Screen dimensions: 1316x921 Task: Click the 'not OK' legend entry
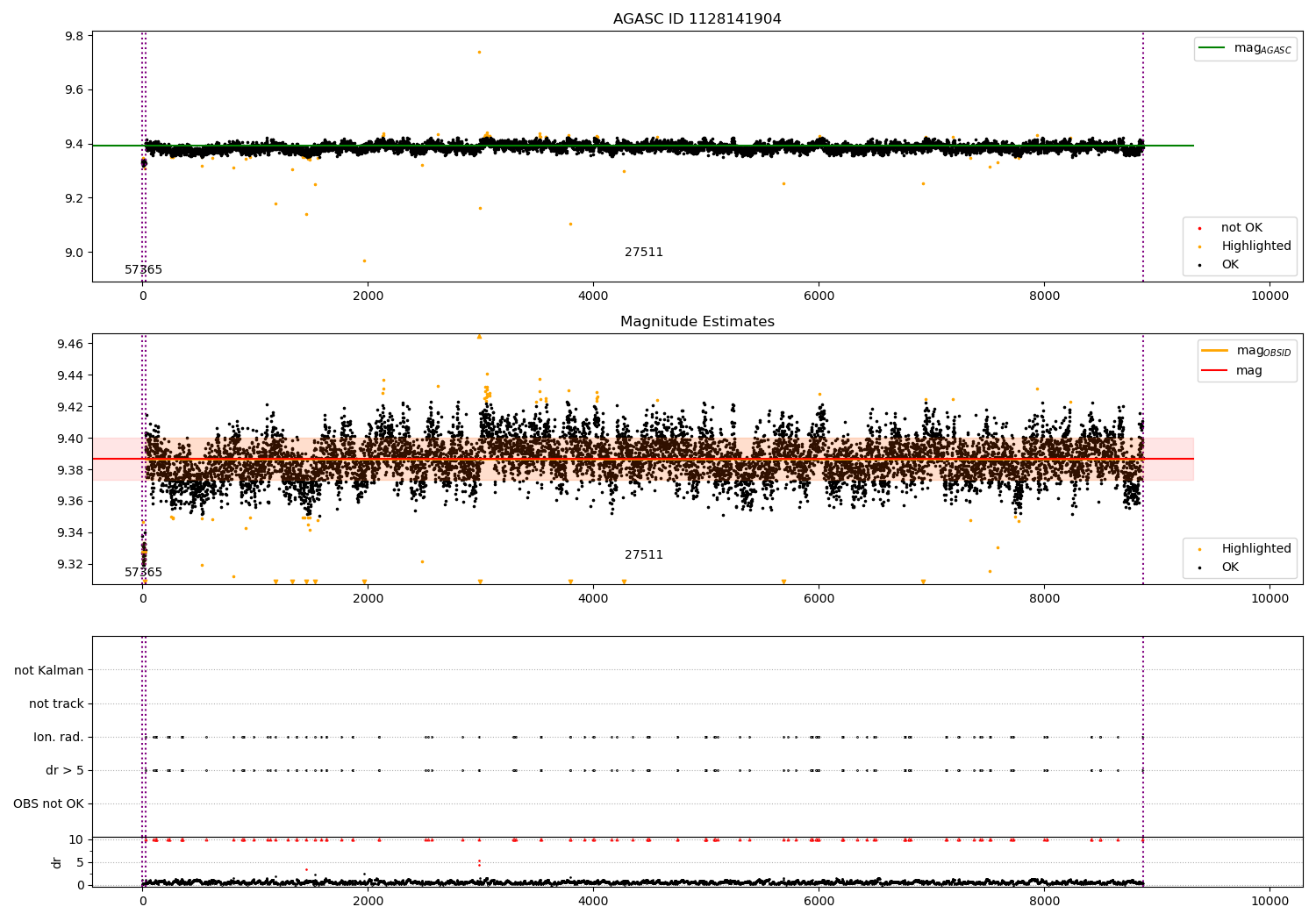coord(1241,228)
